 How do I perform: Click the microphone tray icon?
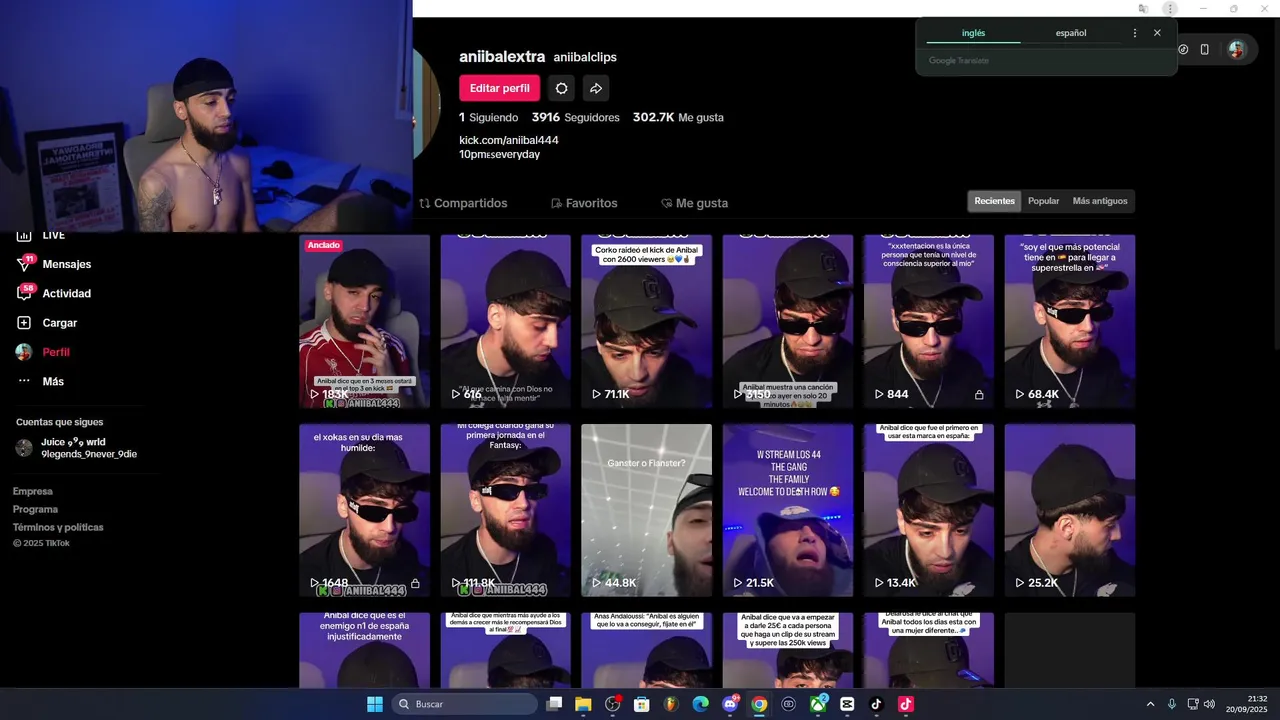[1172, 704]
